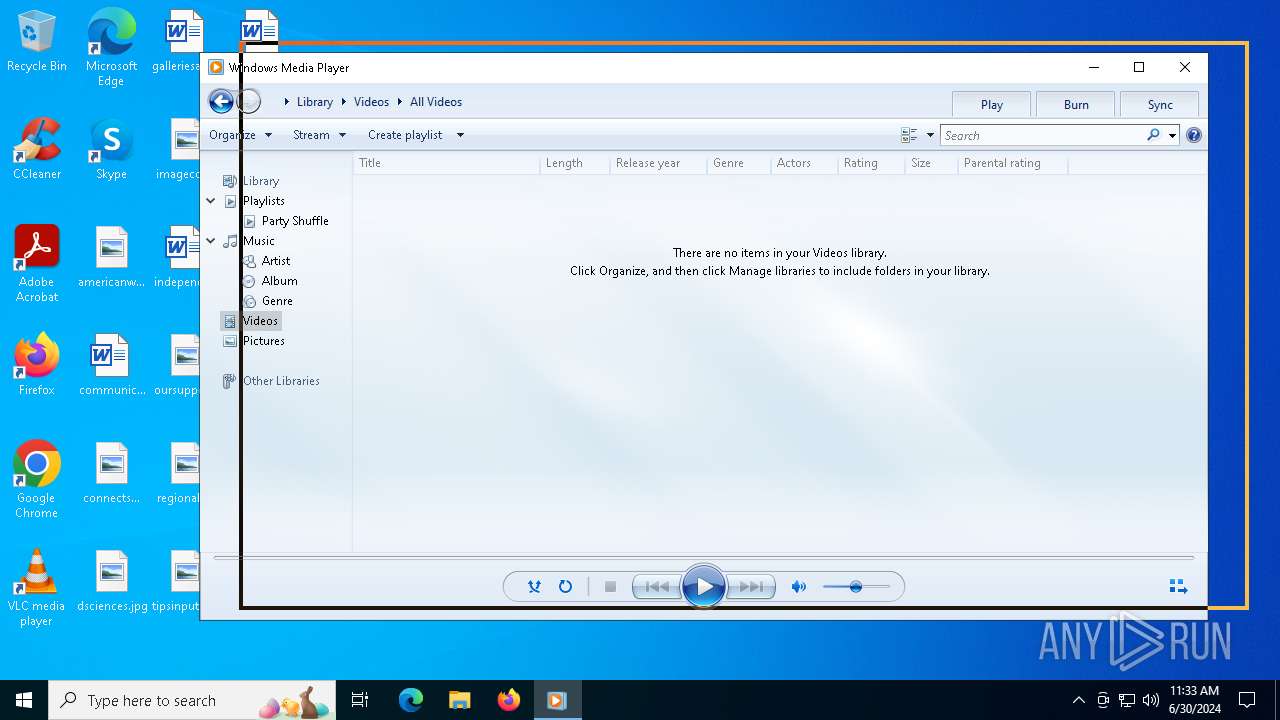Collapse the Music tree node

pyautogui.click(x=211, y=241)
